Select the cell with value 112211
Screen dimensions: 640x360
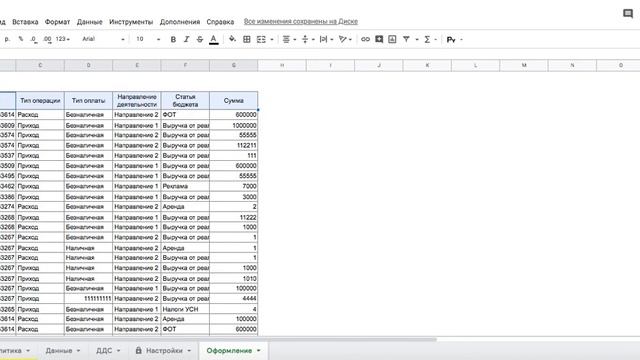click(233, 145)
